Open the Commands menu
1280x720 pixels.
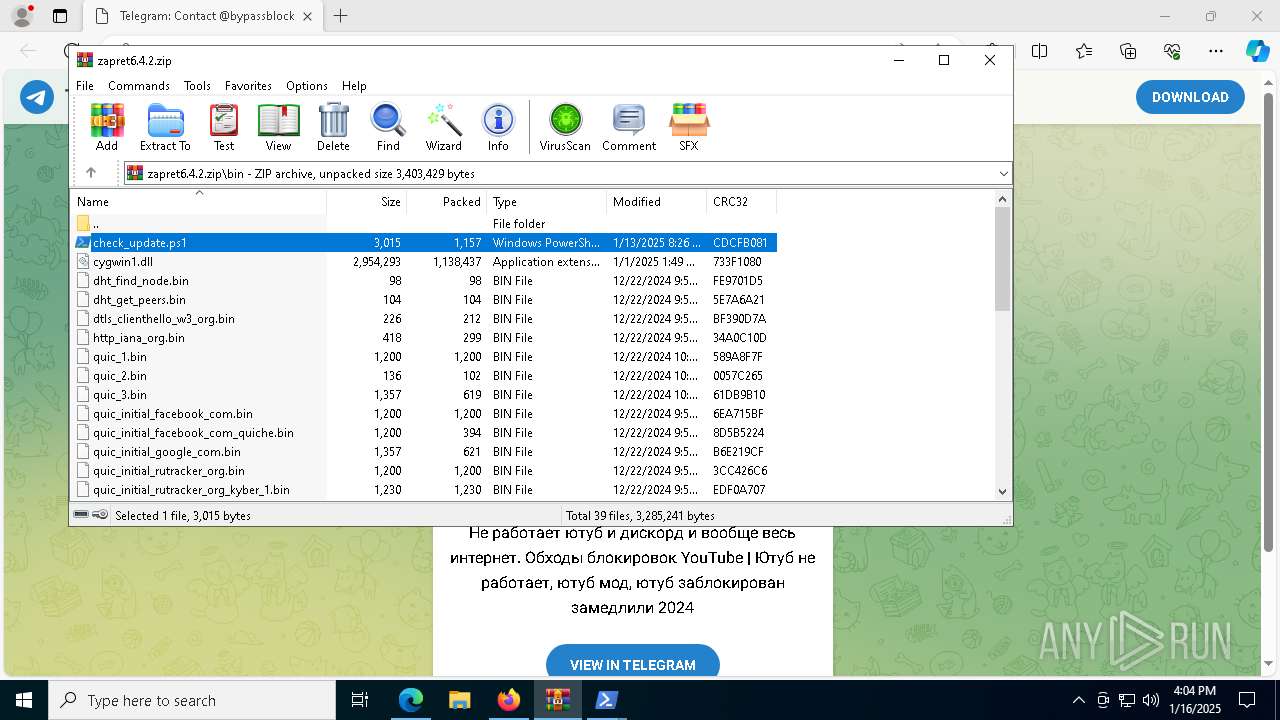[139, 86]
